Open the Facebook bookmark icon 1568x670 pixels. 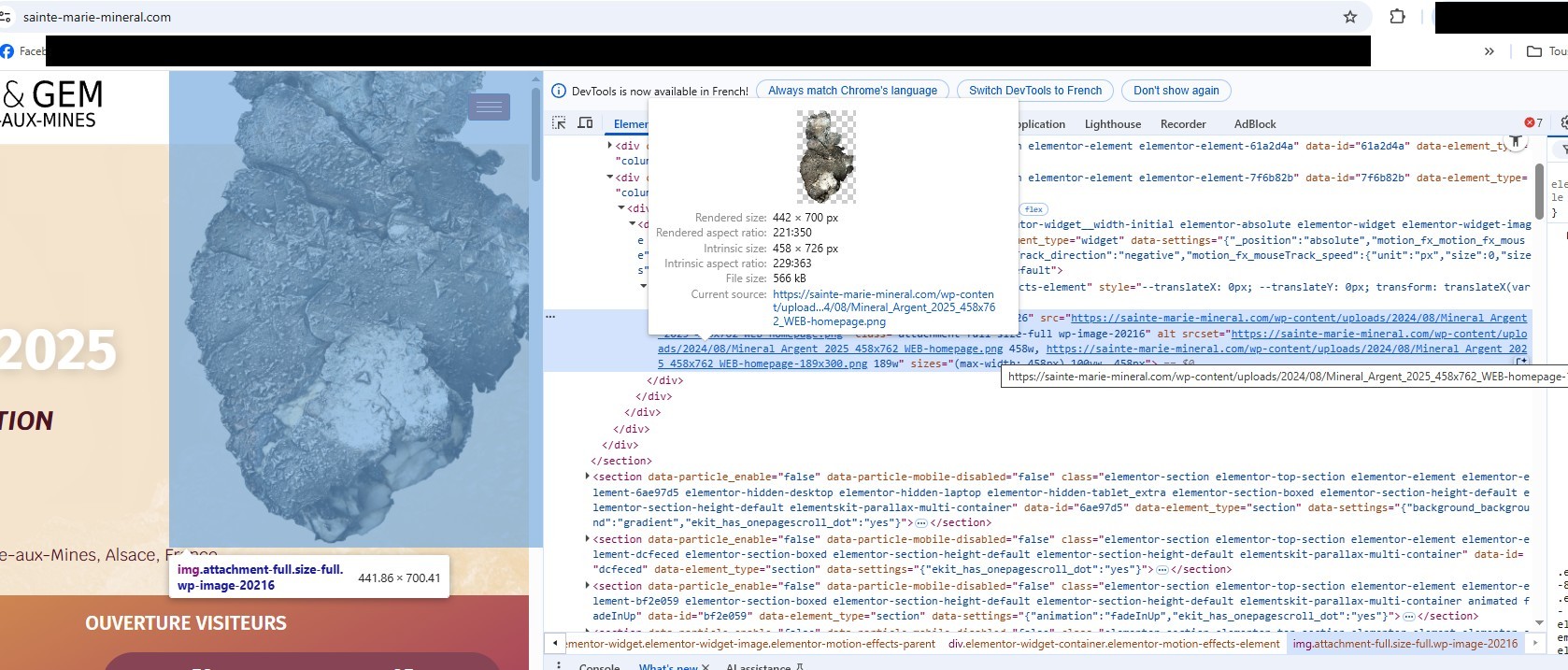pos(7,51)
